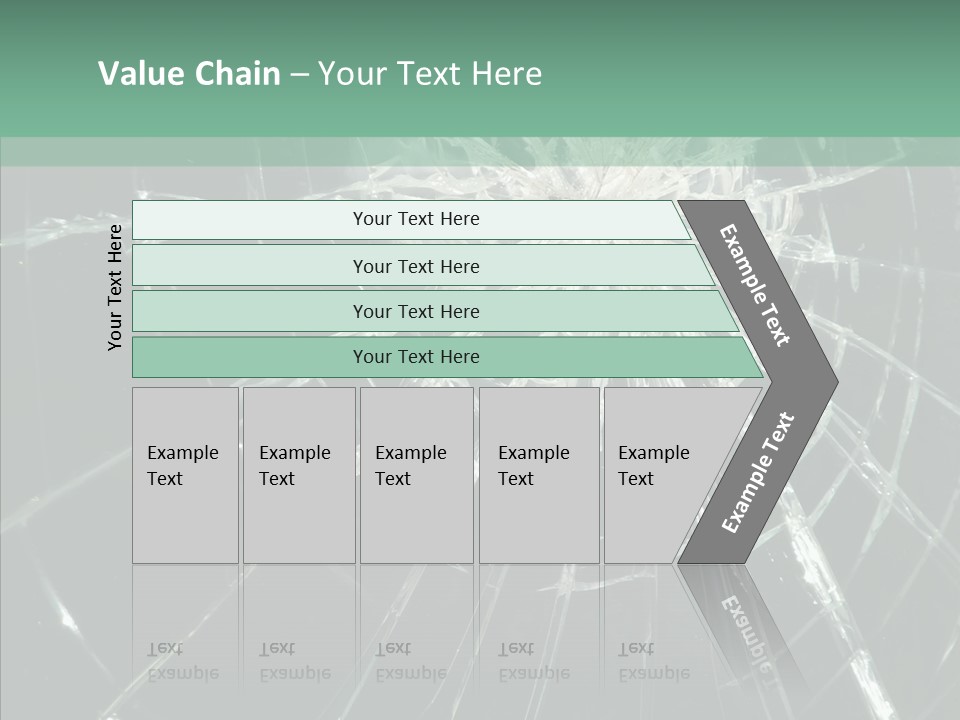Click the second "Example Text" box
The height and width of the screenshot is (720, 960).
pyautogui.click(x=298, y=475)
